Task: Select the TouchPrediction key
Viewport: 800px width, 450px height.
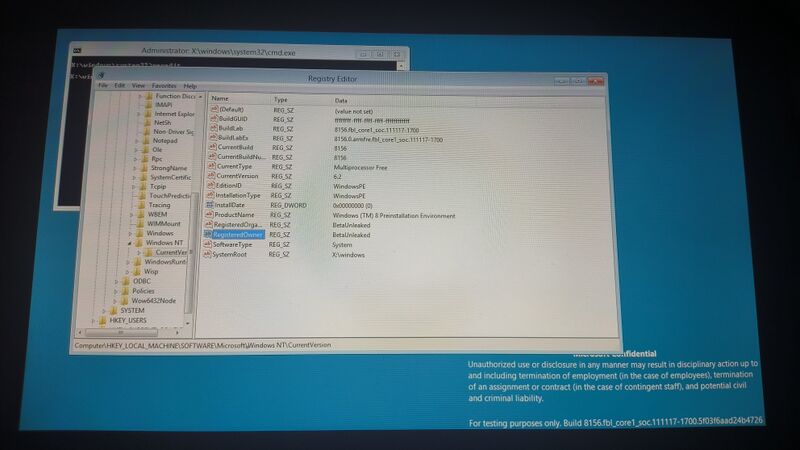Action: click(169, 195)
